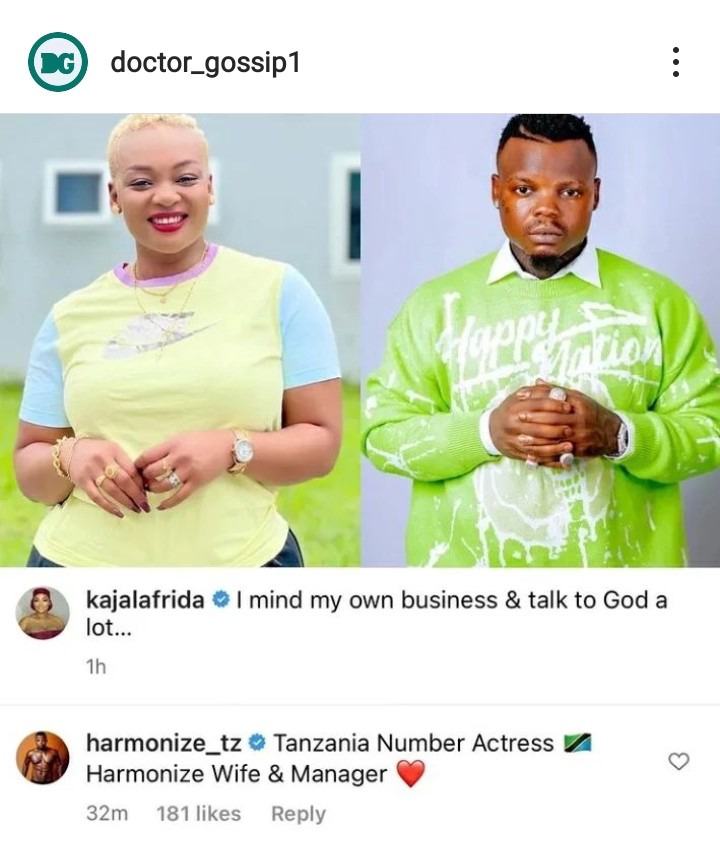This screenshot has width=720, height=844.
Task: Click the verified badge beside harmonize_tz
Action: [x=257, y=743]
